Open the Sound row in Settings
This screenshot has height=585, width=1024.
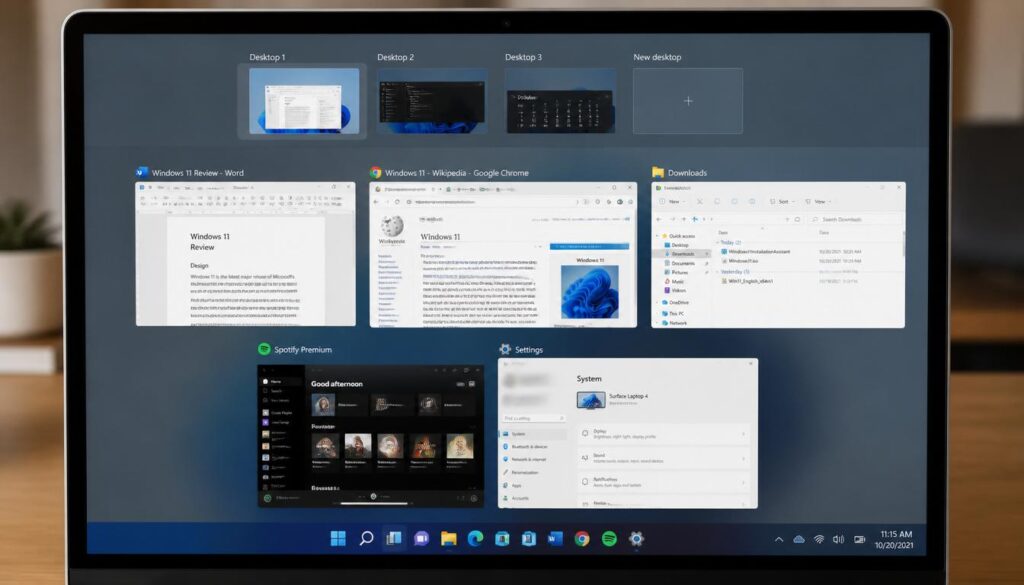click(x=664, y=458)
